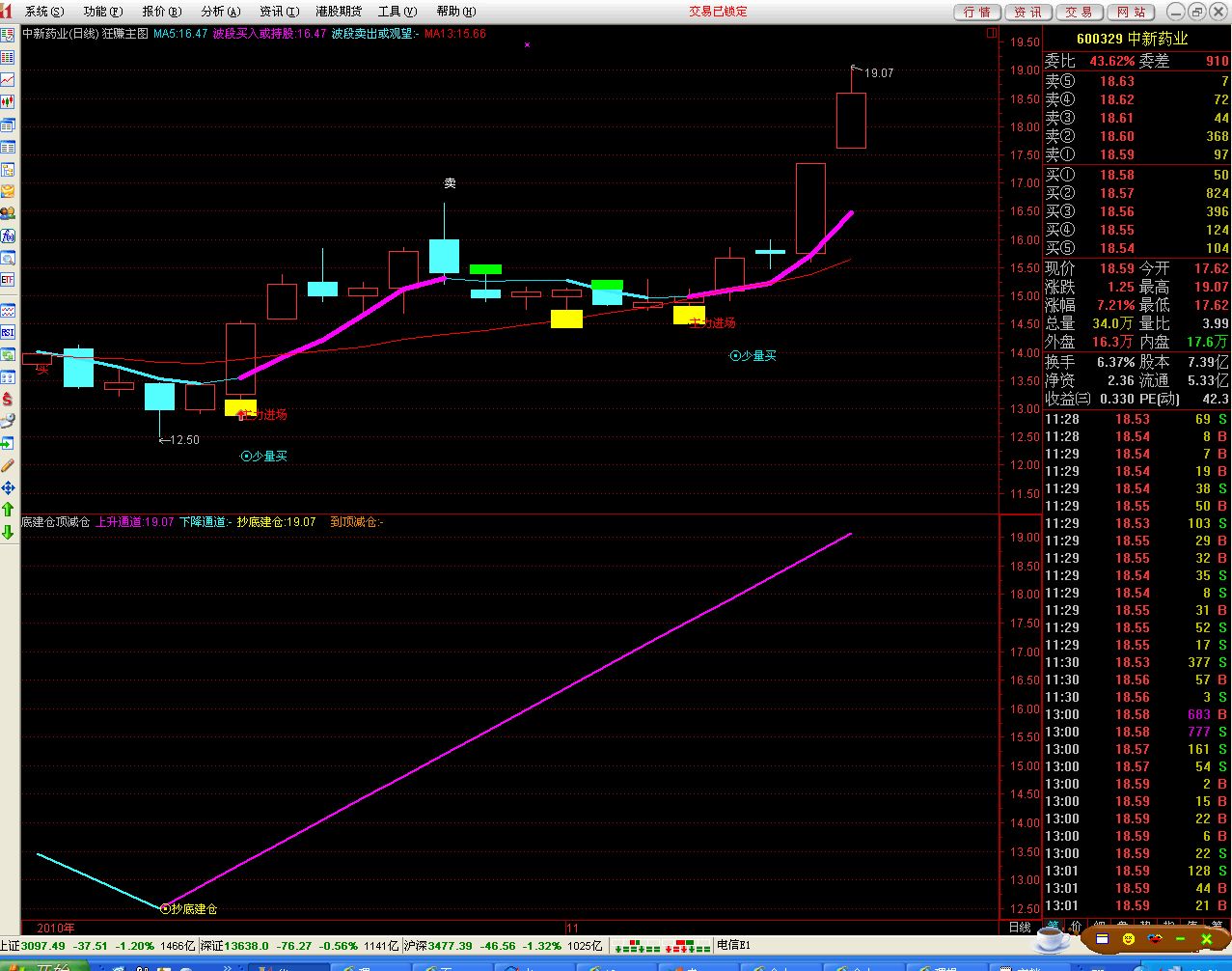Select the 笔 tab below tick list
The image size is (1232, 971).
tap(1054, 927)
